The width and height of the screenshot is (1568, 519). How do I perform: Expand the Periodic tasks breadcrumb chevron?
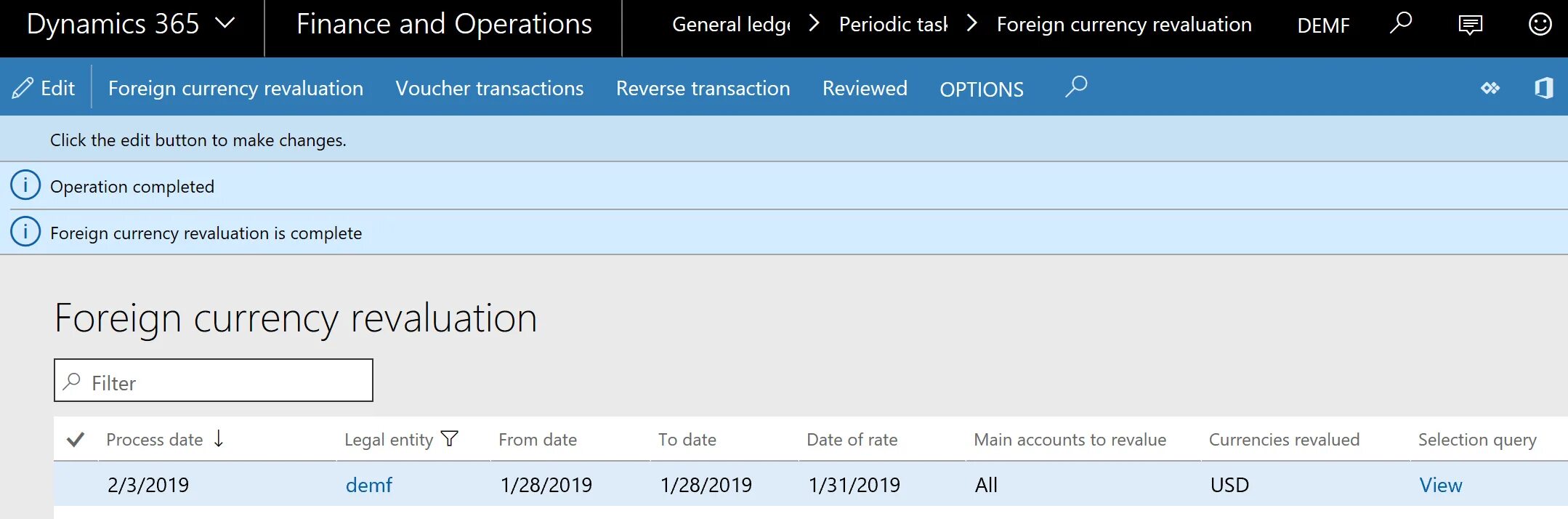click(971, 24)
